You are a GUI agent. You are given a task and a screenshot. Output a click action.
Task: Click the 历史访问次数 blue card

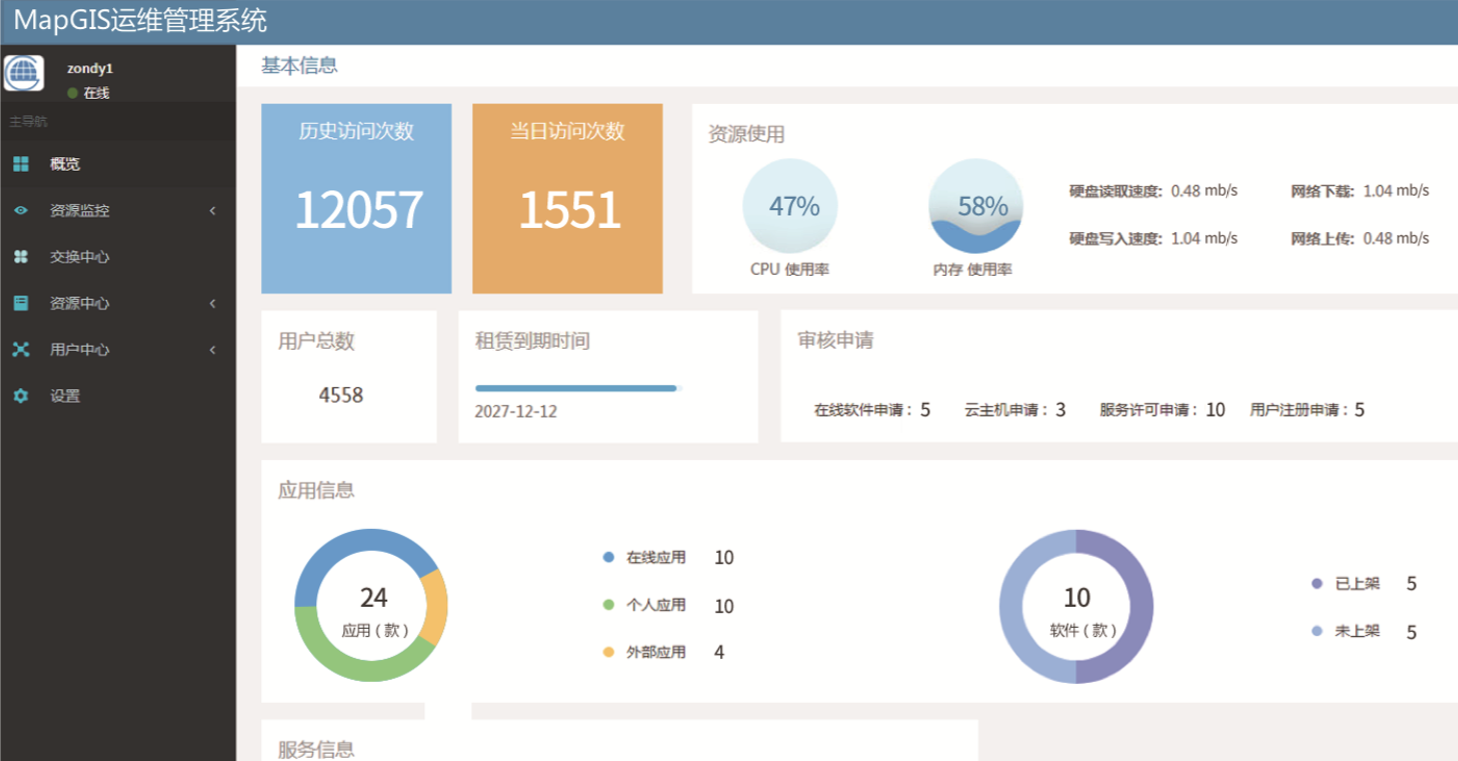pos(356,198)
